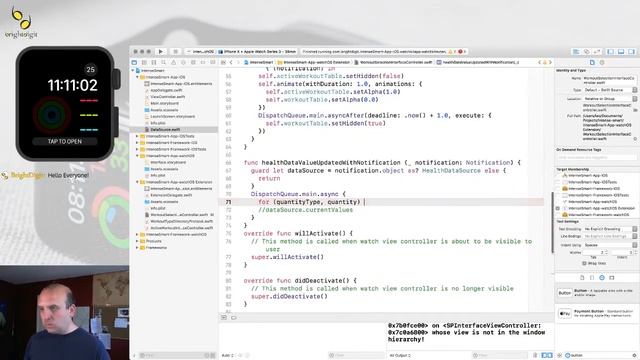Select the Version editor mode
Screen dimensions: 640x360
[x=597, y=52]
